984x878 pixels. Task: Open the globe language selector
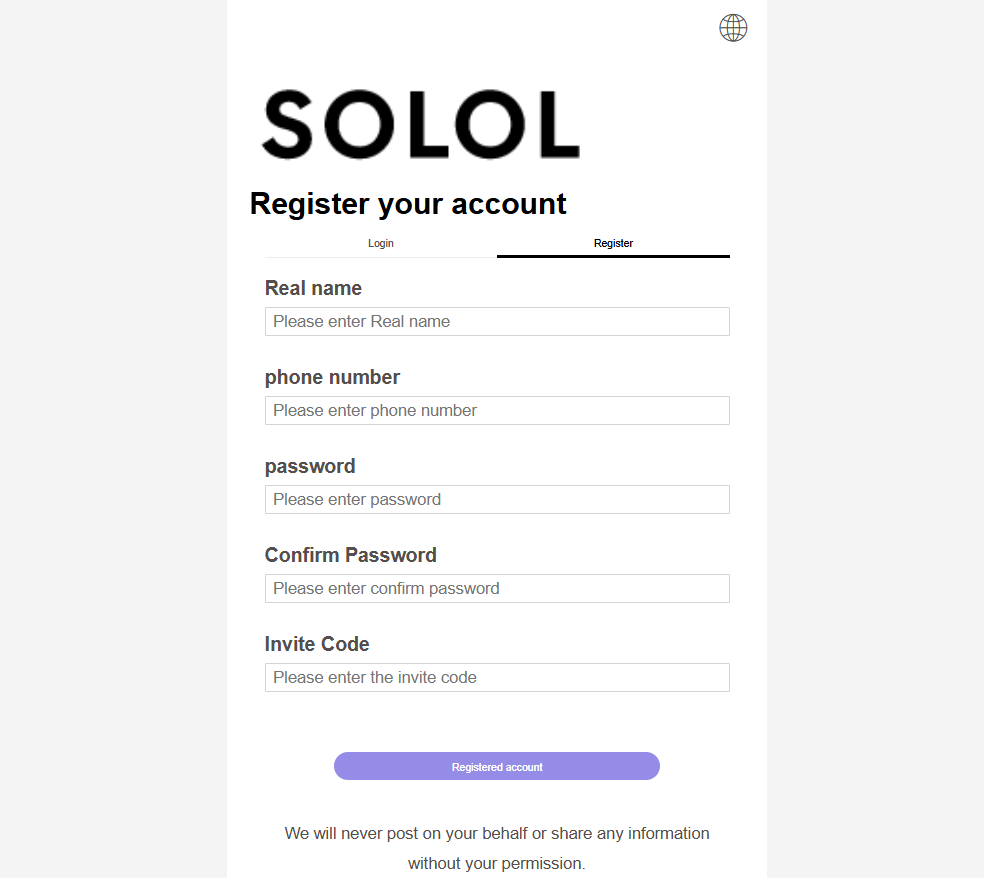pyautogui.click(x=733, y=28)
